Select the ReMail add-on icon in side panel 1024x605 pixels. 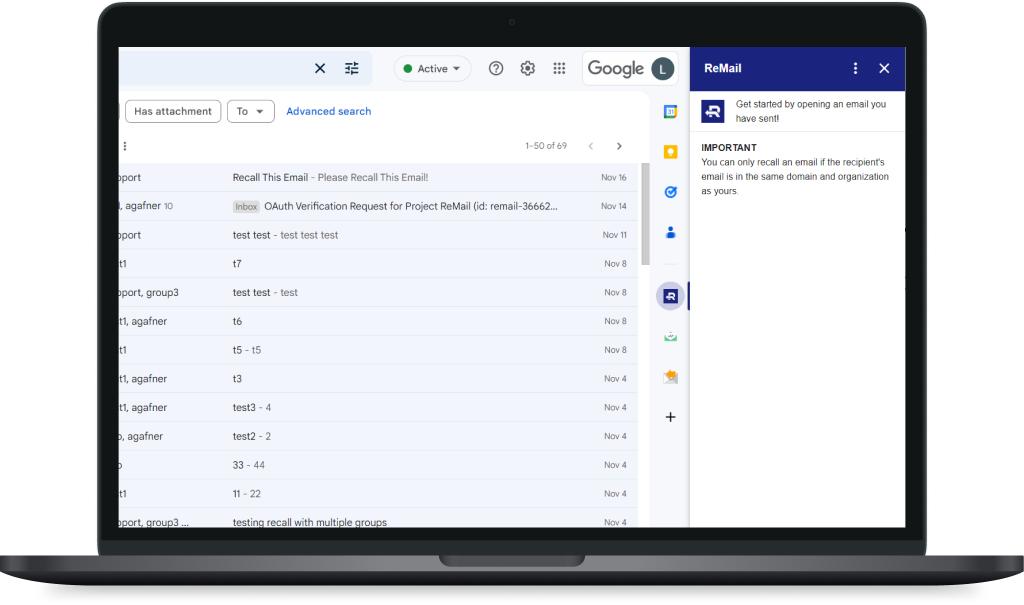[x=671, y=296]
